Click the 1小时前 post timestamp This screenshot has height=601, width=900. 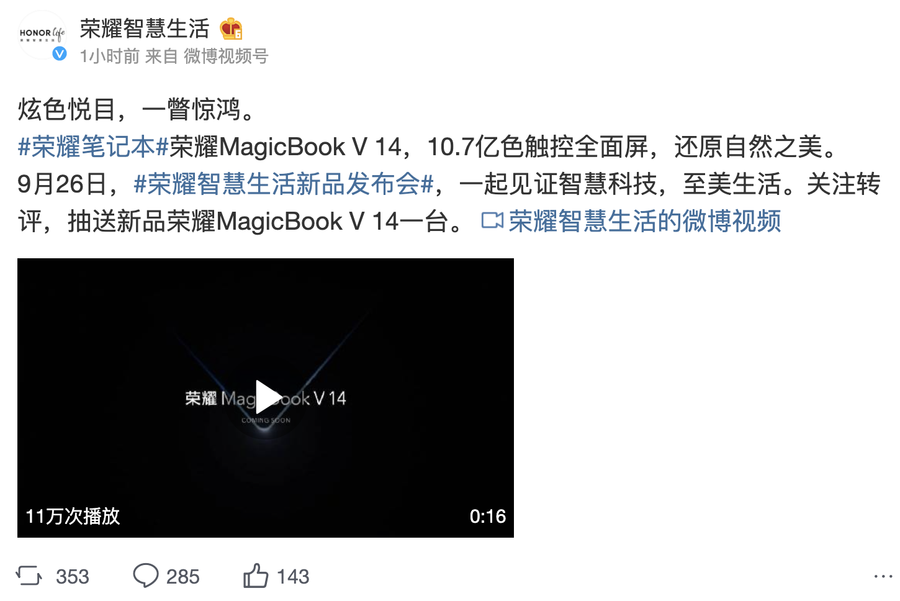click(110, 56)
